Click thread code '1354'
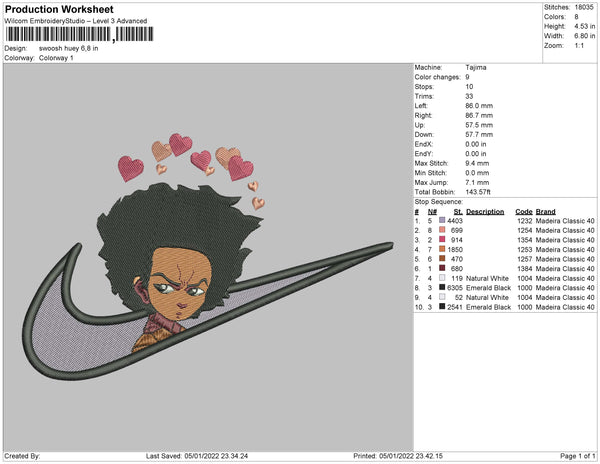 [x=525, y=240]
